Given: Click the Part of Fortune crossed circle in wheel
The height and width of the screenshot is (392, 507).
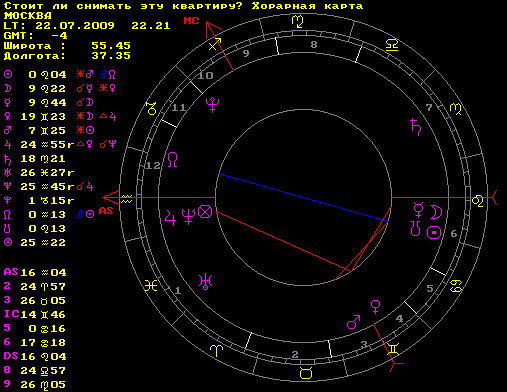Looking at the screenshot, I should tap(205, 212).
